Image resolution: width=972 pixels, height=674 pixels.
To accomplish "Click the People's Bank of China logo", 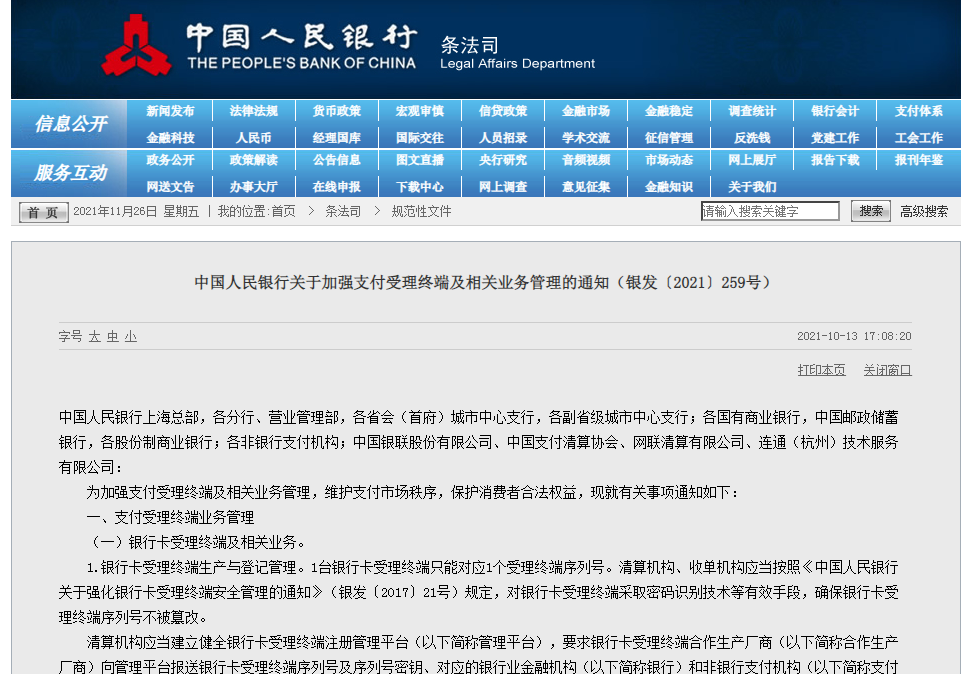I will coord(136,47).
